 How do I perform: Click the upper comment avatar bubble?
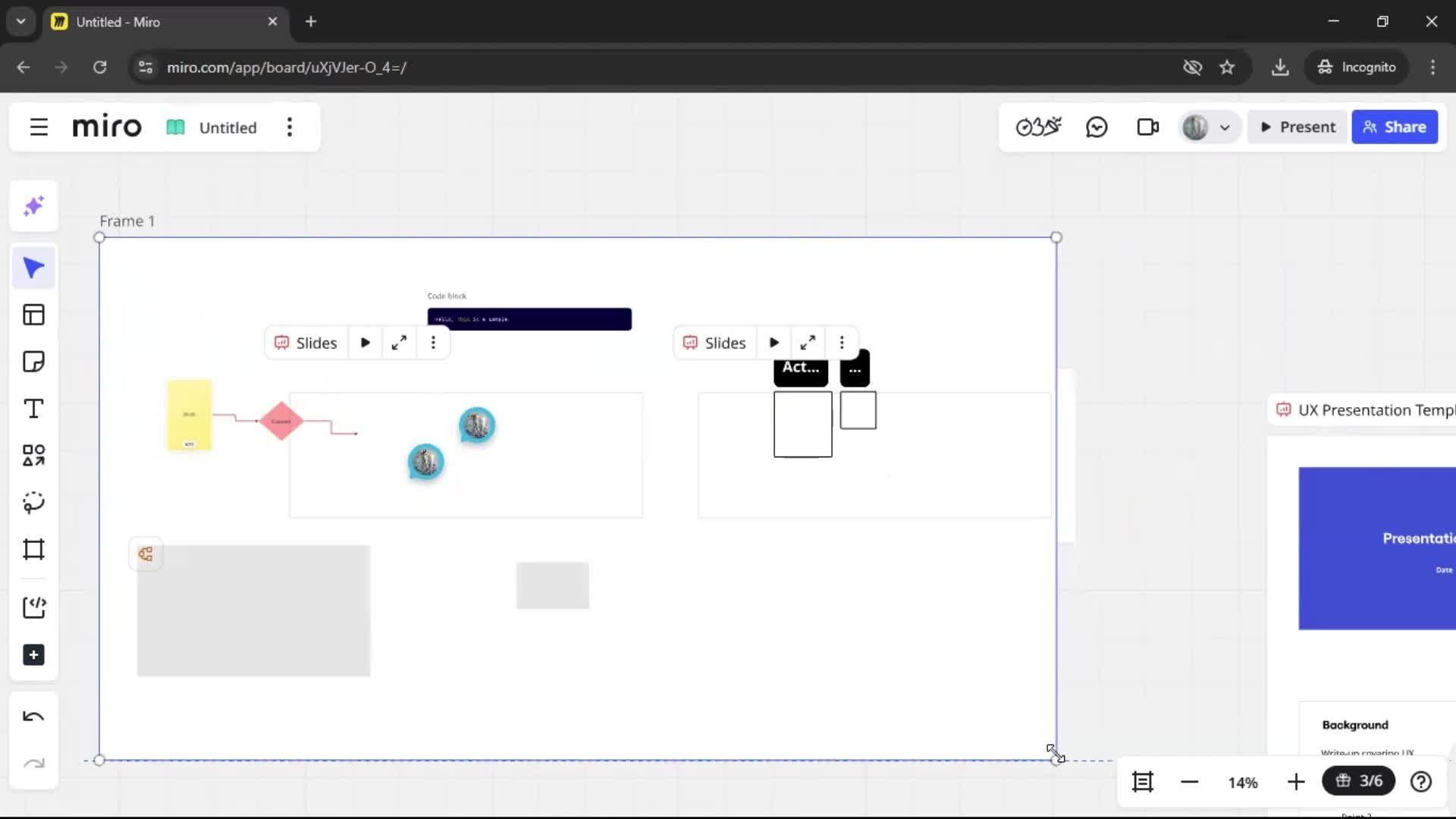[x=477, y=425]
